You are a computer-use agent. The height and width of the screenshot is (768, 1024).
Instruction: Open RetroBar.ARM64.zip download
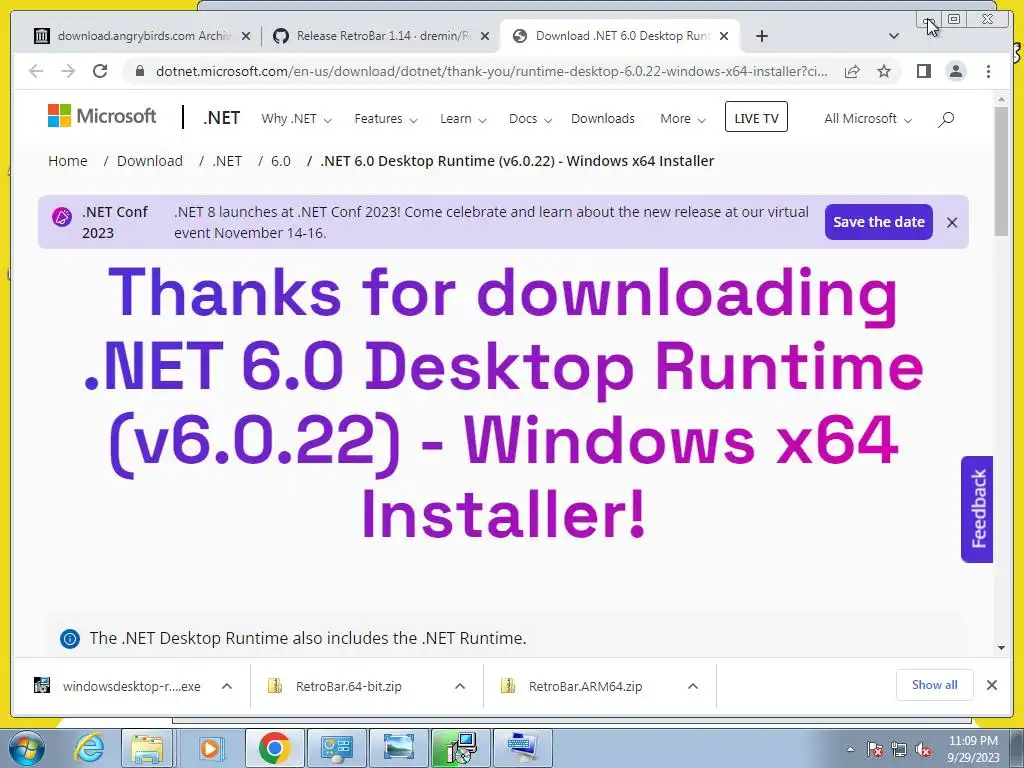tap(573, 686)
